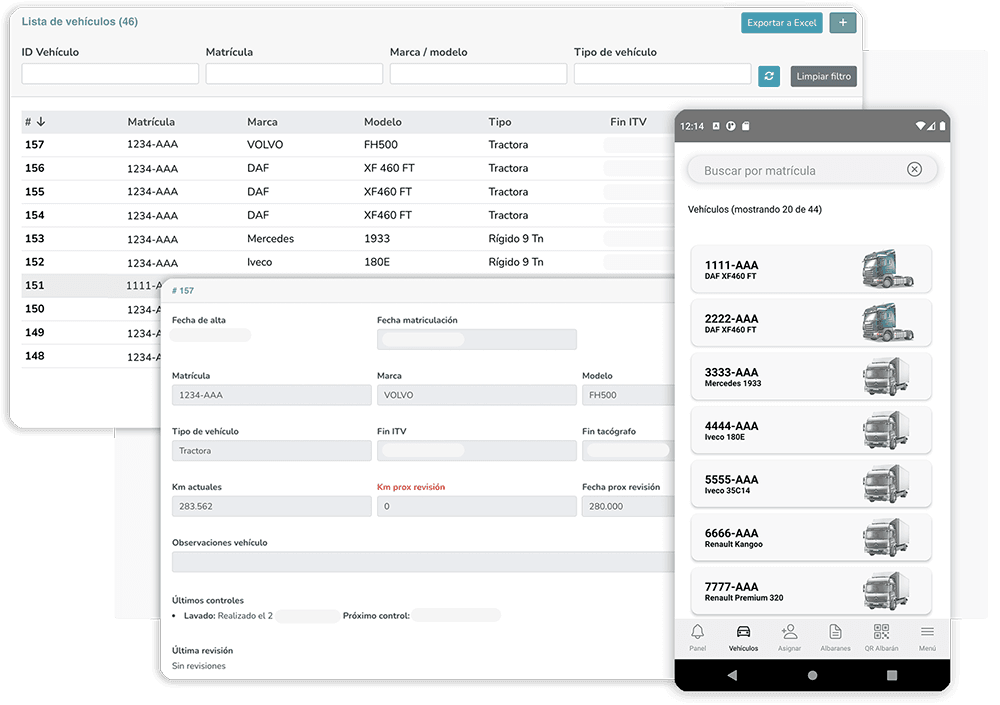Click the Modelo field showing FH500
Image resolution: width=1000 pixels, height=705 pixels.
pyautogui.click(x=628, y=395)
